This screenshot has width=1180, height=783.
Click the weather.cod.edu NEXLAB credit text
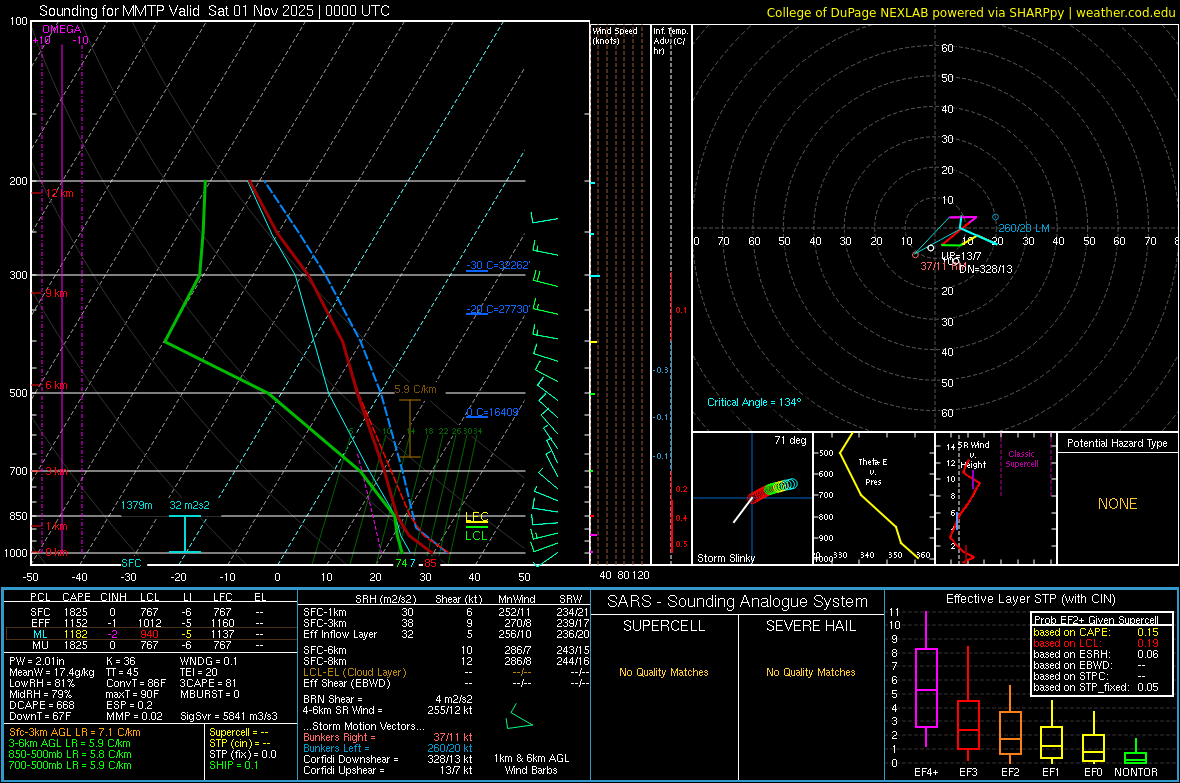point(971,12)
